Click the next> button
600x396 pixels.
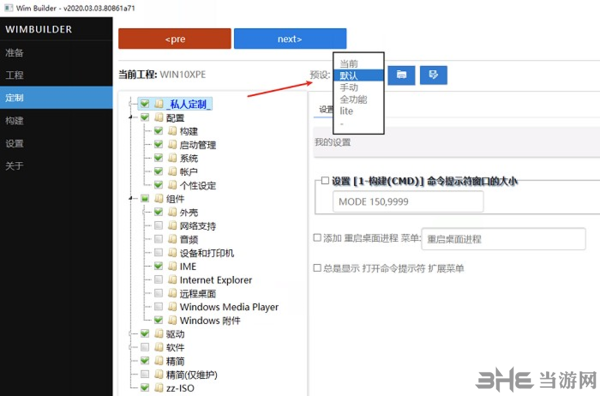(x=290, y=39)
